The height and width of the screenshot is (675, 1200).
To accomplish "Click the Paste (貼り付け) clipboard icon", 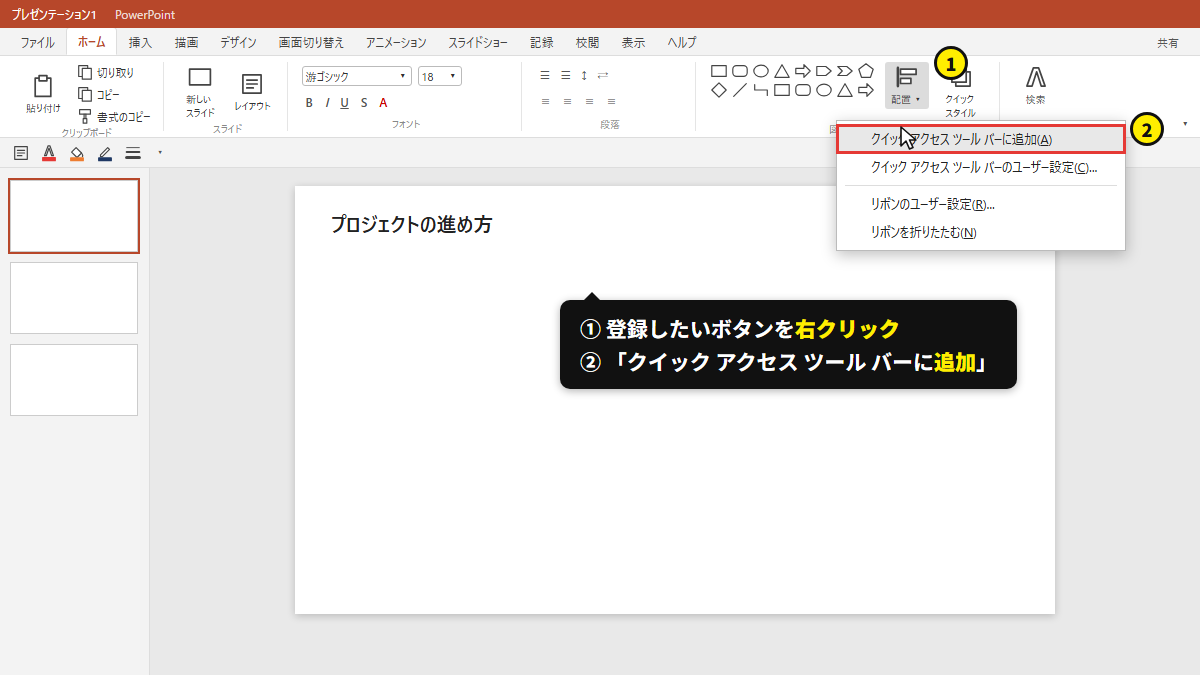I will click(43, 87).
